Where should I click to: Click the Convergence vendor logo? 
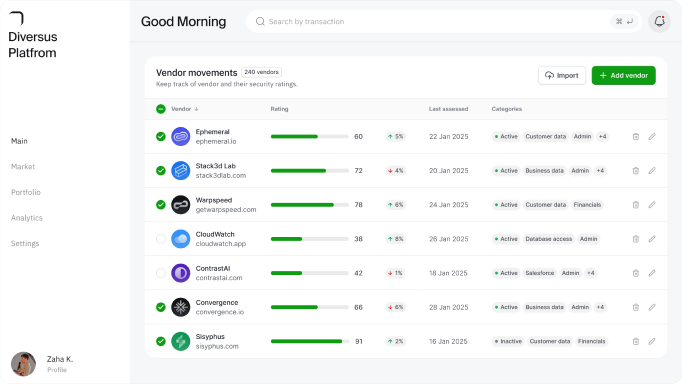181,307
